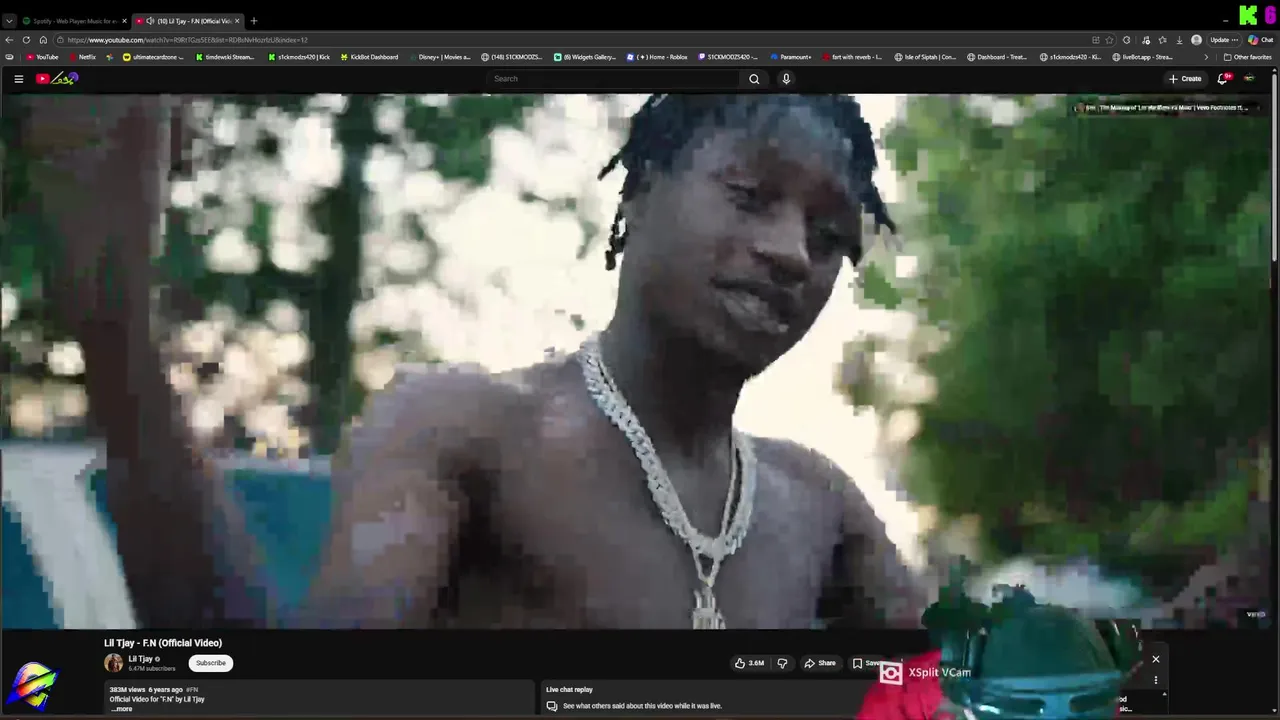
Task: Open the fart with reverb bookmark
Action: [852, 57]
